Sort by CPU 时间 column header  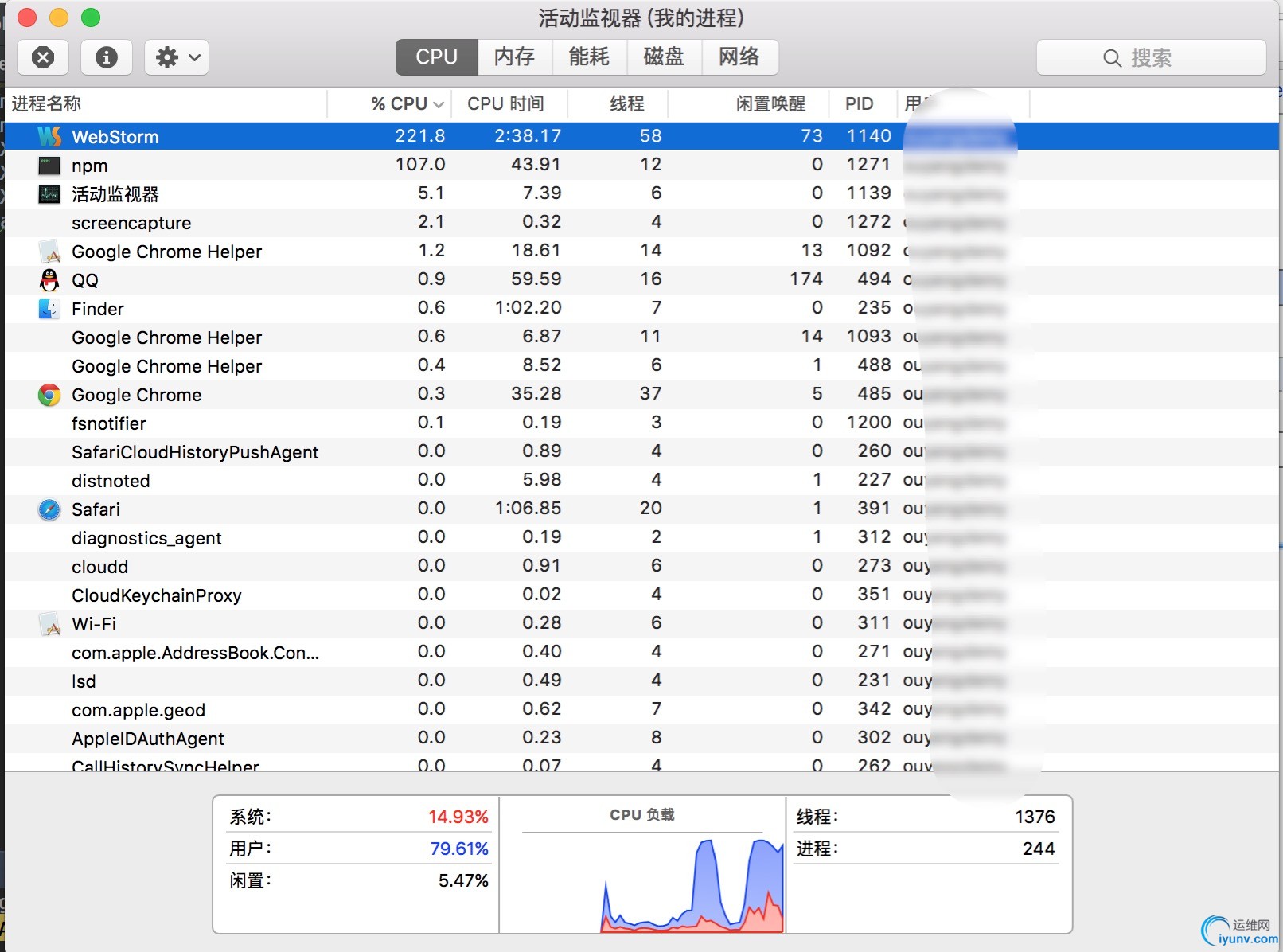(509, 103)
